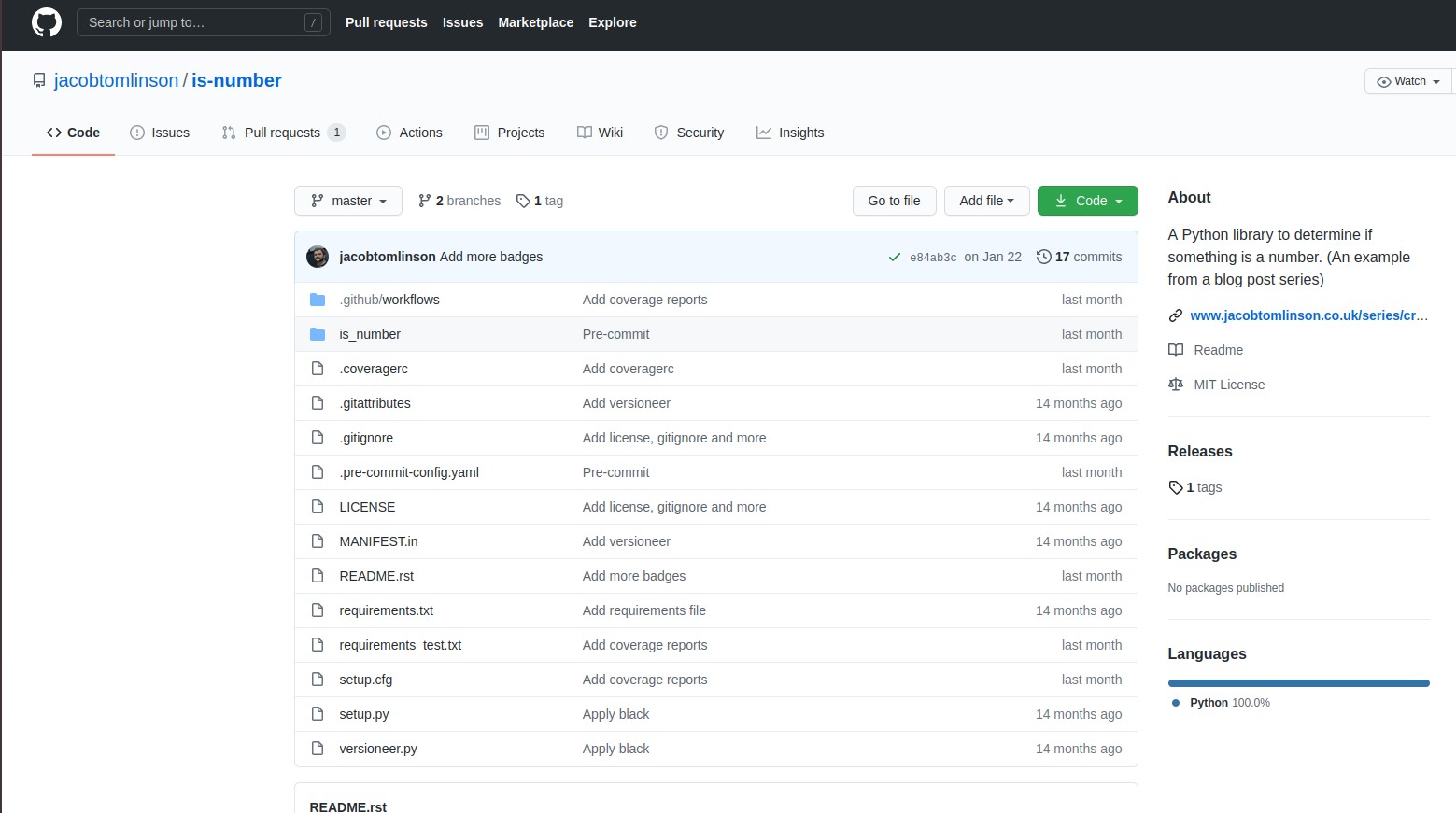This screenshot has width=1456, height=813.
Task: Switch to the Issues tab
Action: (160, 133)
